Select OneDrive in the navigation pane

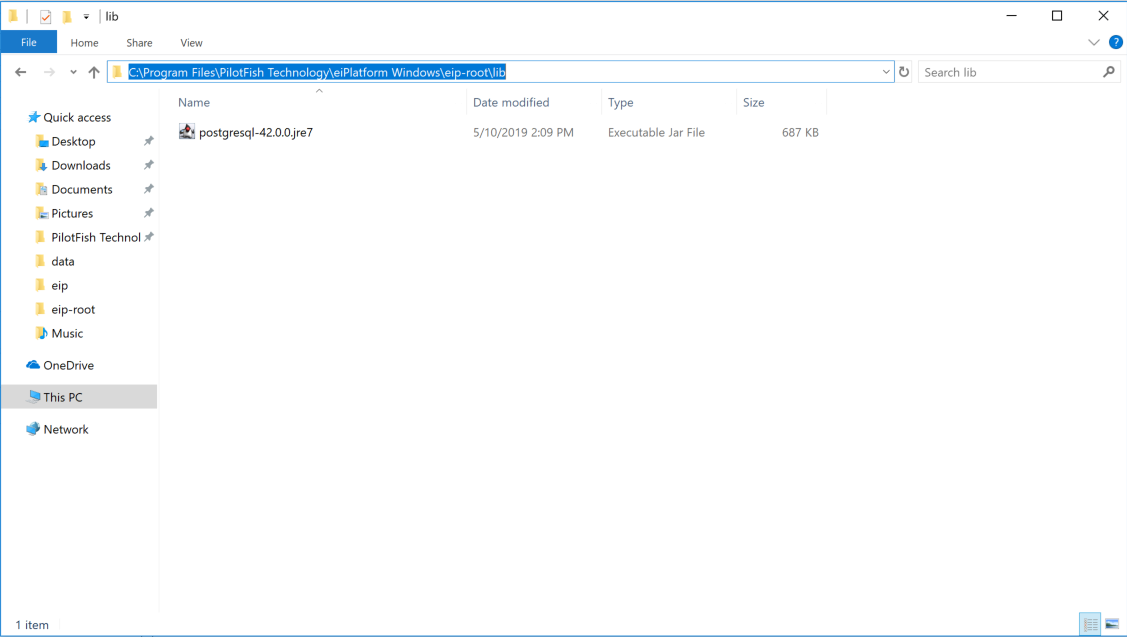[x=68, y=365]
